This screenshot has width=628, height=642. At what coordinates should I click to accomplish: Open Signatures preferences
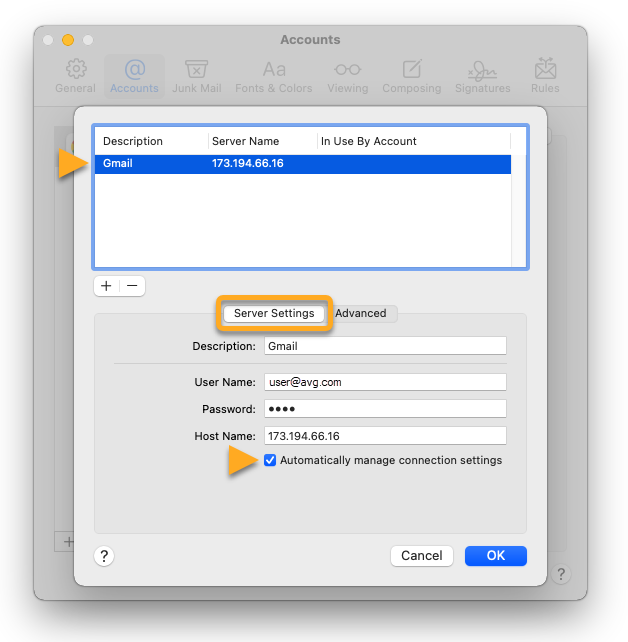pos(482,76)
